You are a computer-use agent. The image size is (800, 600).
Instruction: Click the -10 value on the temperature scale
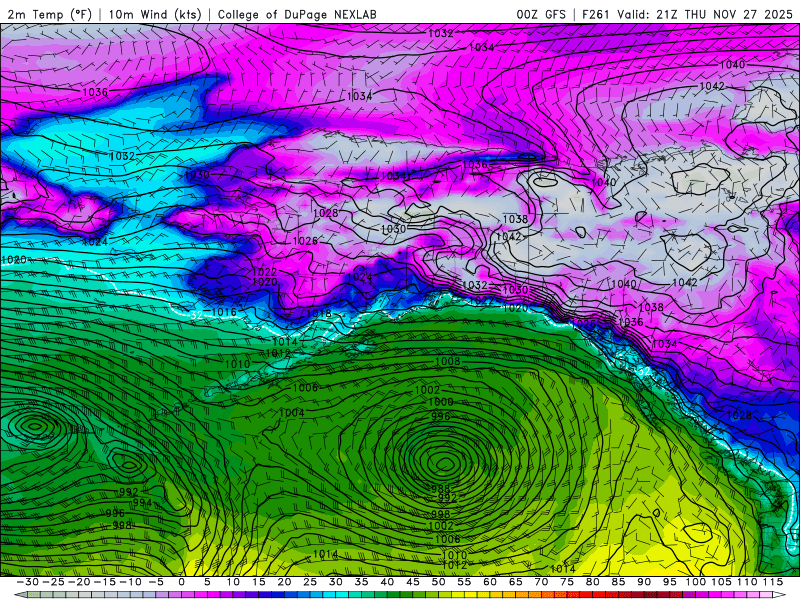pyautogui.click(x=130, y=582)
